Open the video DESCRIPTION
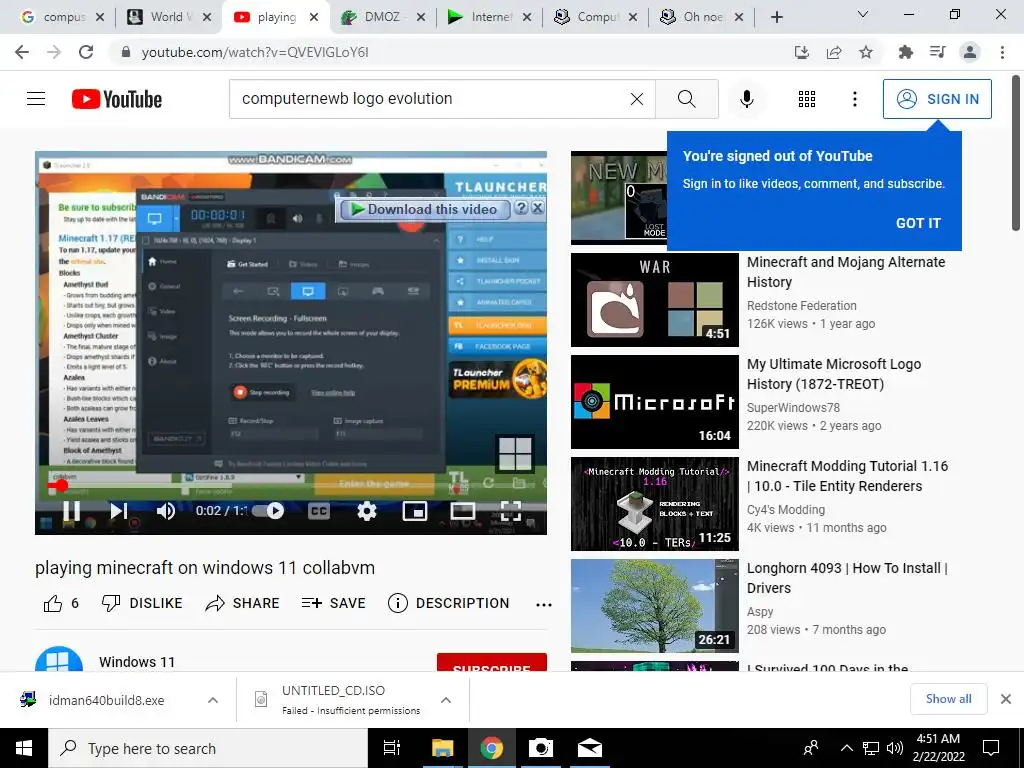The width and height of the screenshot is (1024, 768). [x=448, y=603]
